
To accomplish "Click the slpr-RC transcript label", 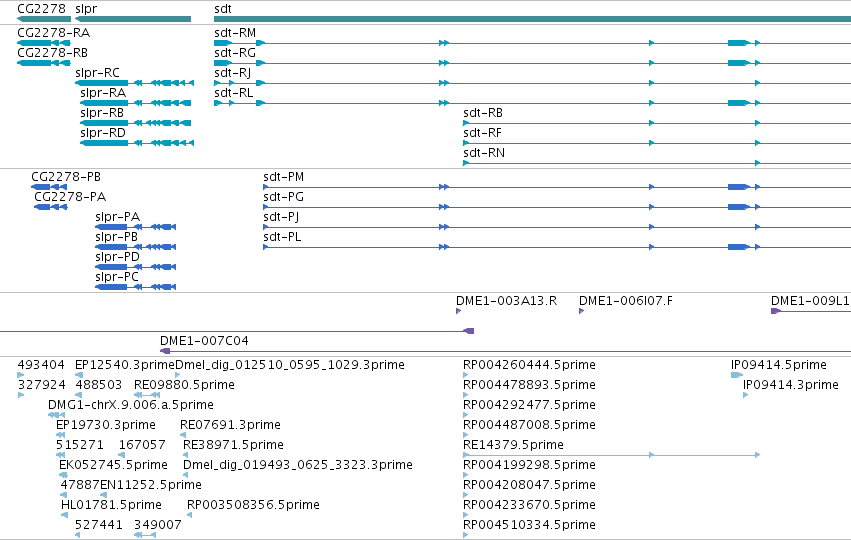I will [x=97, y=73].
